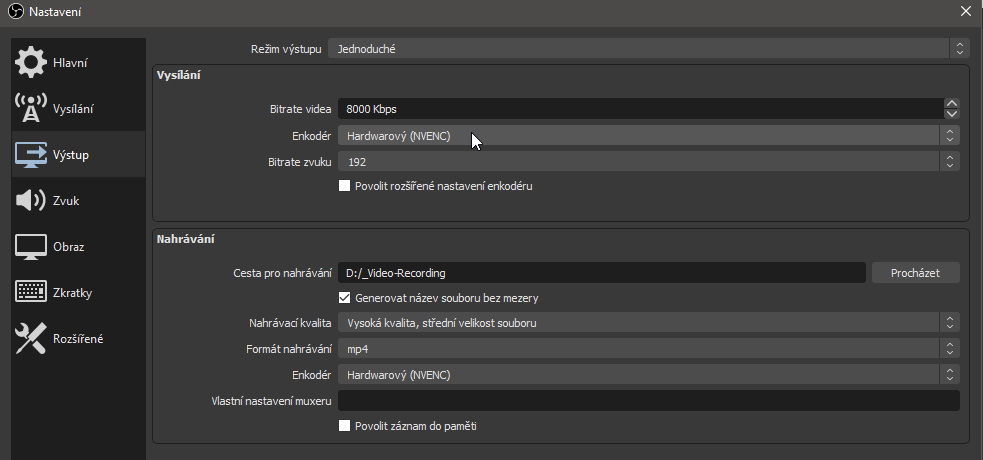Expand the Nahrávací kvalita dropdown
The width and height of the screenshot is (983, 460).
(x=649, y=323)
